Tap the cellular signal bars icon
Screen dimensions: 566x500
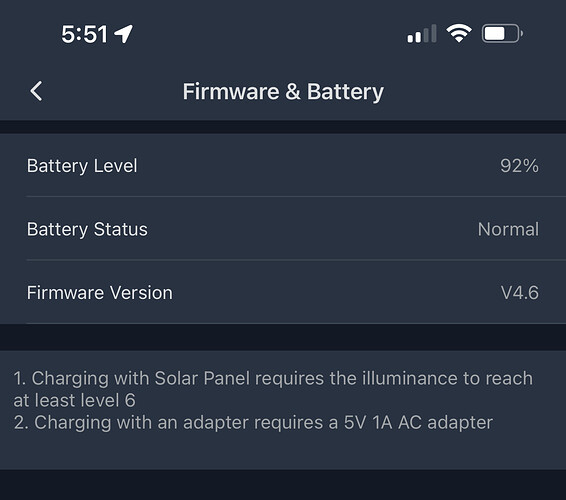422,34
